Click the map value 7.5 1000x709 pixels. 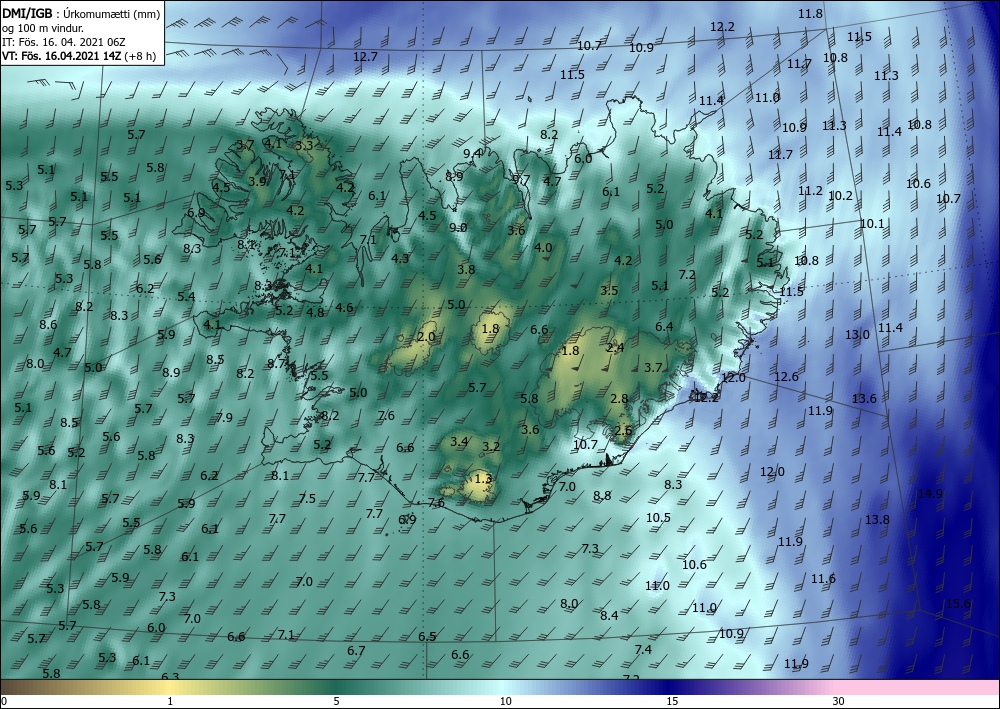coord(307,498)
